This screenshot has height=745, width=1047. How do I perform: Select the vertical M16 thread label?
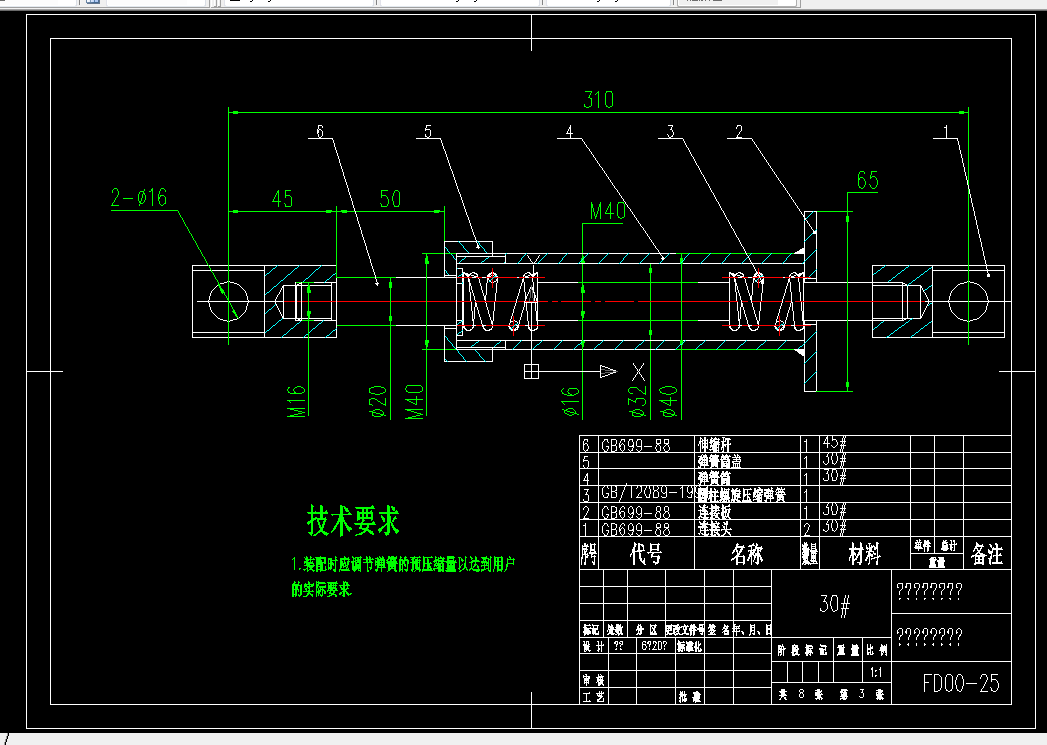tap(297, 401)
